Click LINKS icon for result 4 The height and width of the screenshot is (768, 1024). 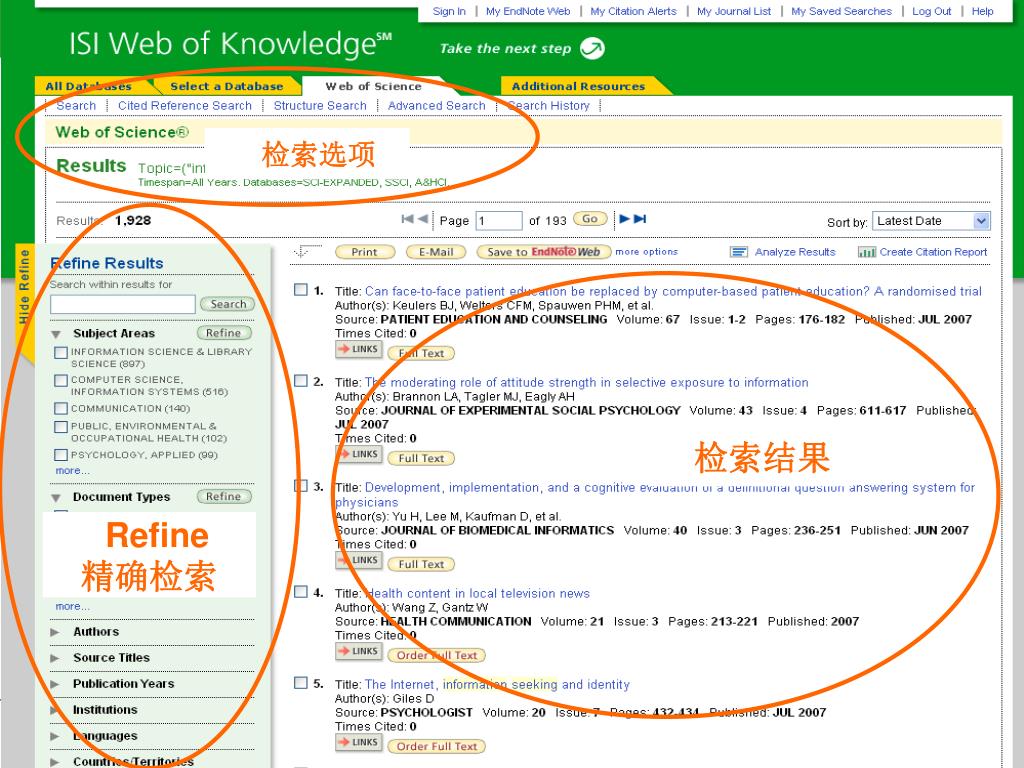[x=359, y=651]
